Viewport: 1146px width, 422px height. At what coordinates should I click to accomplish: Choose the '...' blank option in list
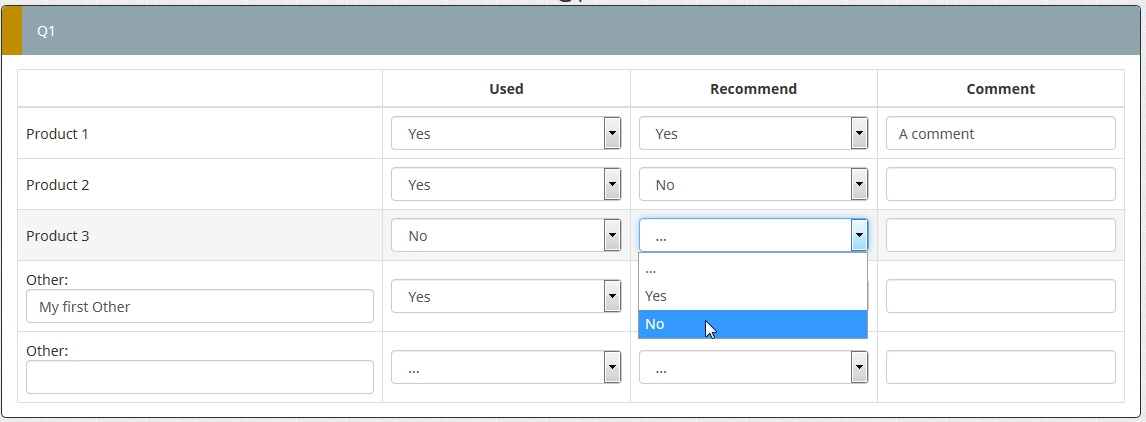pos(752,269)
